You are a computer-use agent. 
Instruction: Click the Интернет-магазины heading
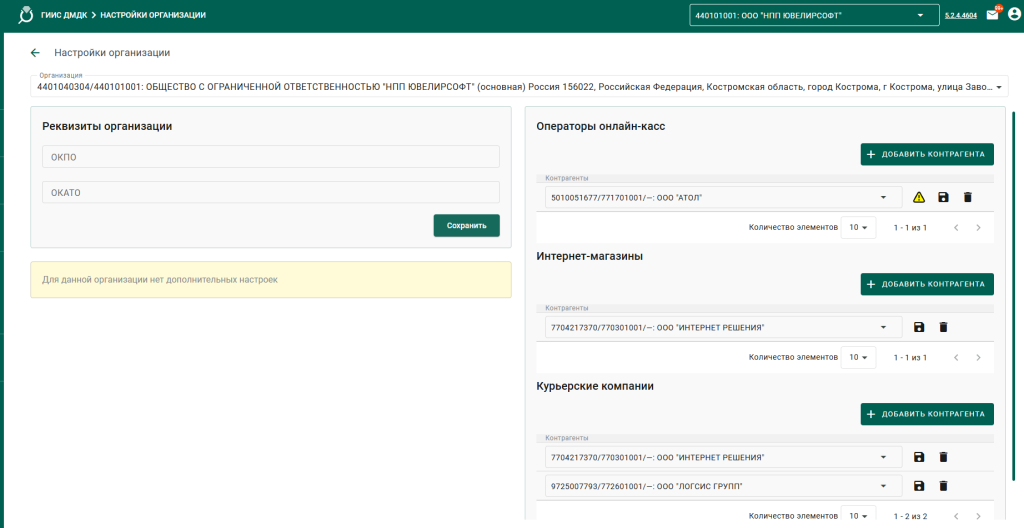tap(590, 256)
